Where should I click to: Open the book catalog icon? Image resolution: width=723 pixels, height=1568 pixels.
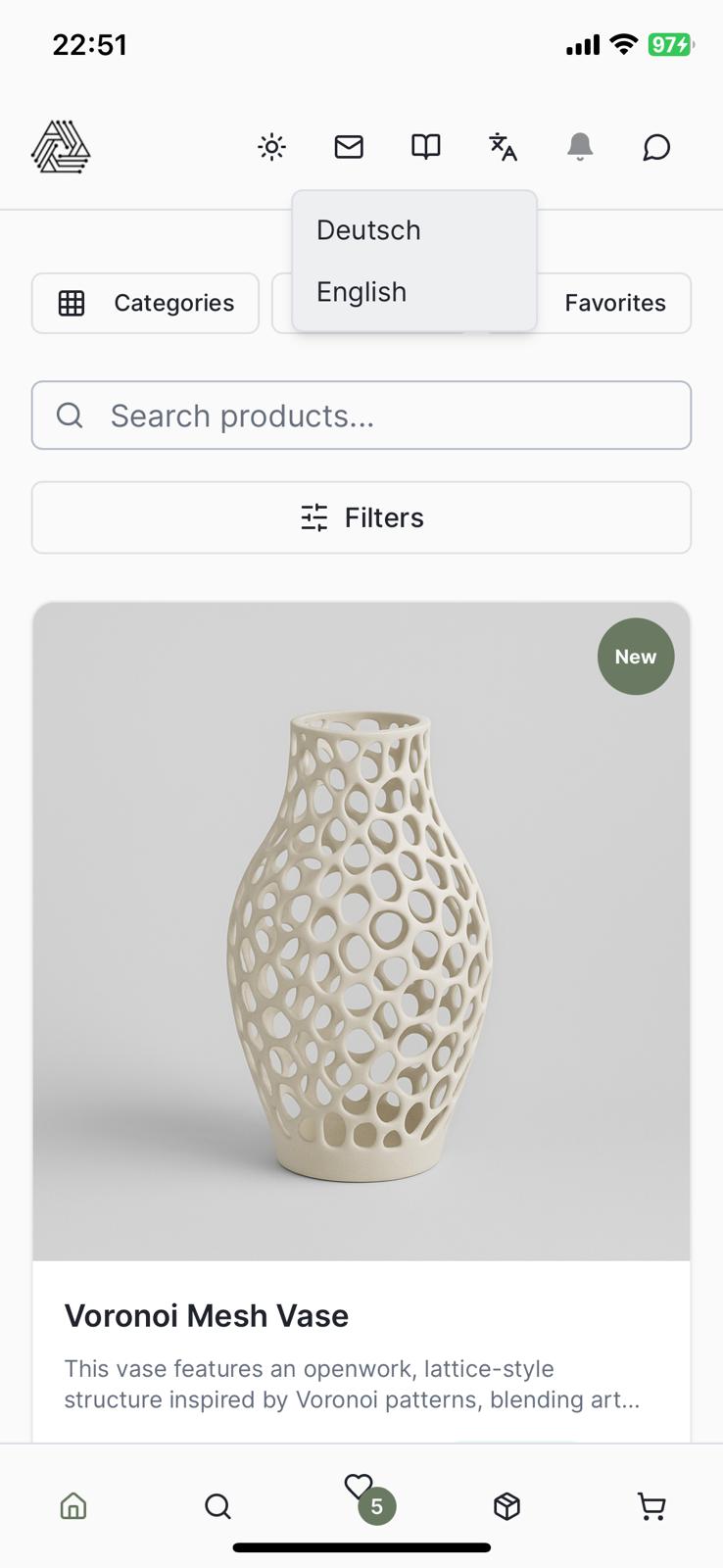pyautogui.click(x=425, y=147)
